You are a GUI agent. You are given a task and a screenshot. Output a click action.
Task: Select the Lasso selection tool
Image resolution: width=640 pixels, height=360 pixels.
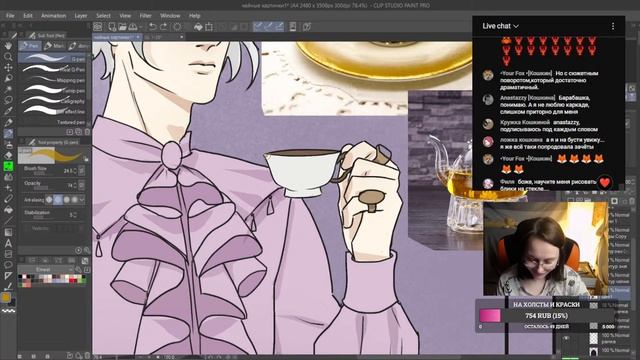pyautogui.click(x=8, y=100)
